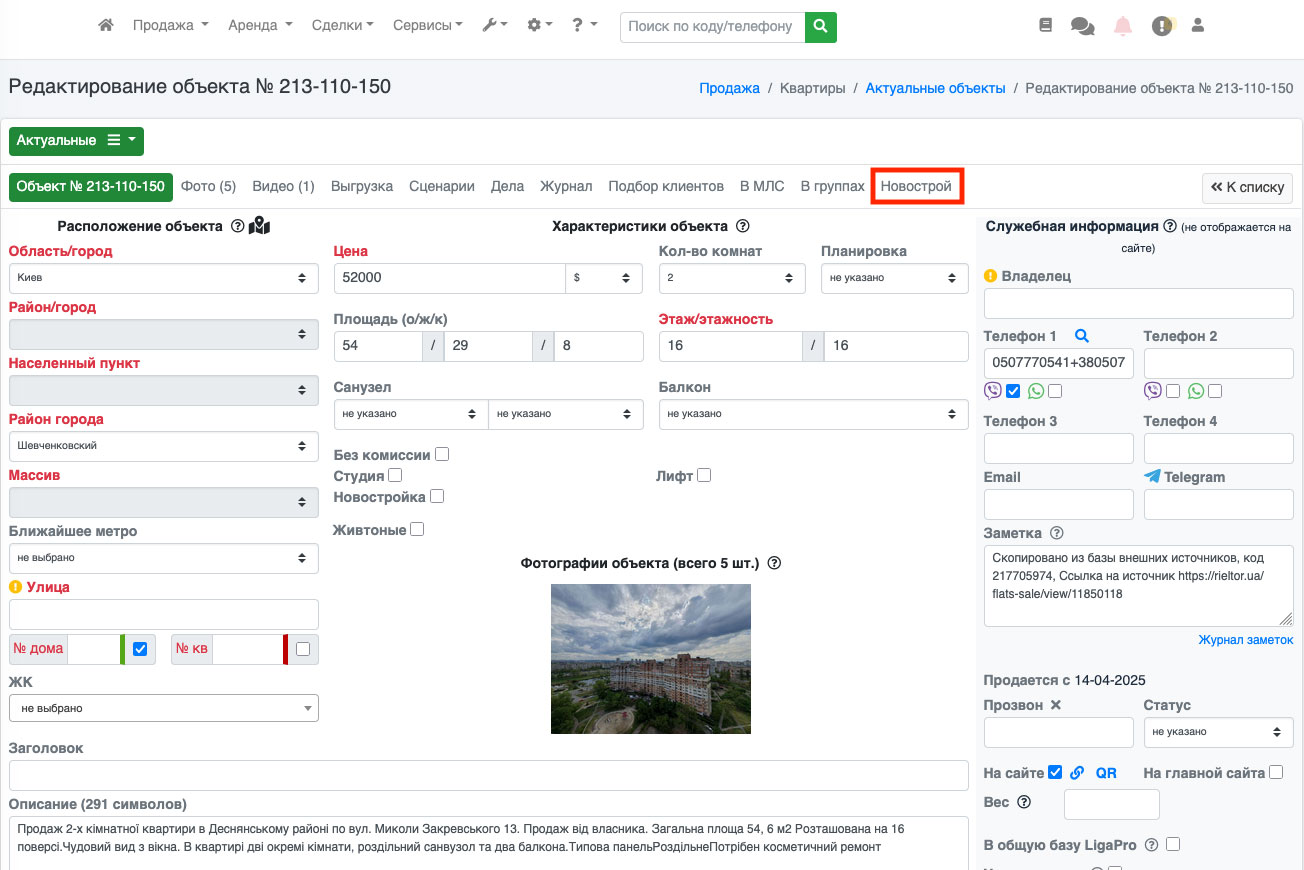Open the notifications bell icon
Viewport: 1304px width, 870px height.
1122,26
